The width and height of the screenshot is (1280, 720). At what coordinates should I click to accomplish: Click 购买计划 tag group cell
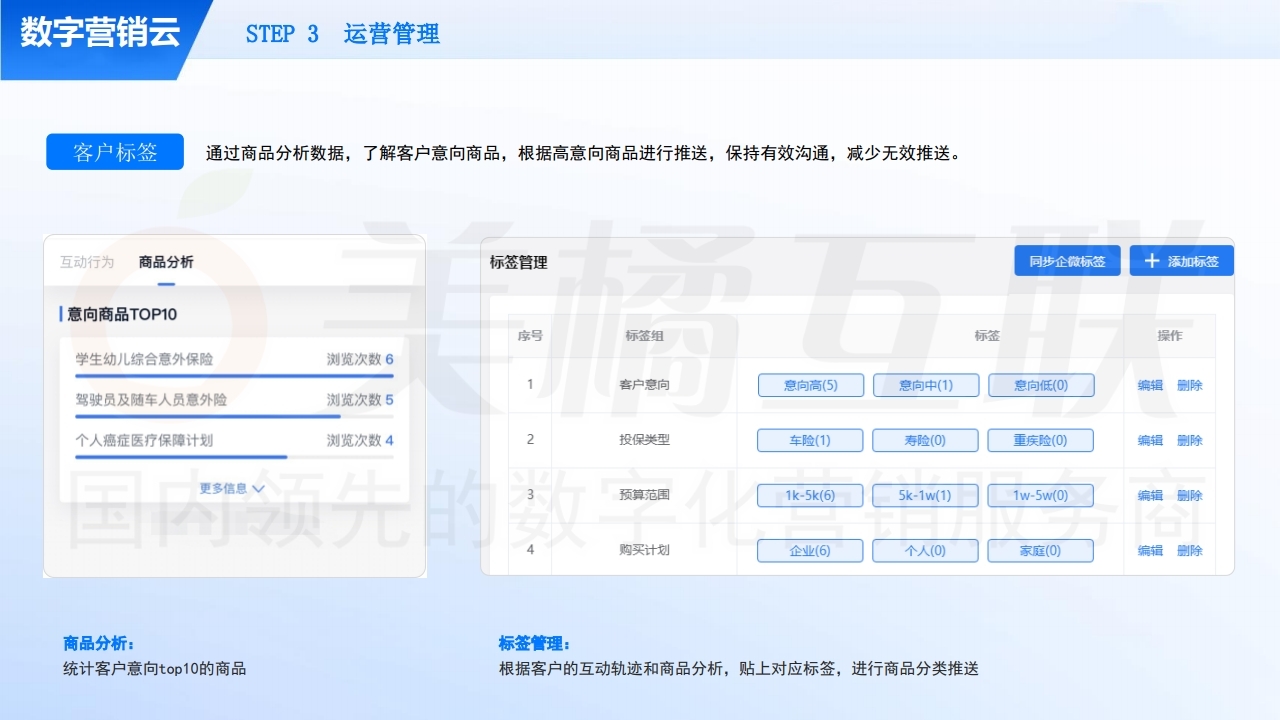point(644,550)
